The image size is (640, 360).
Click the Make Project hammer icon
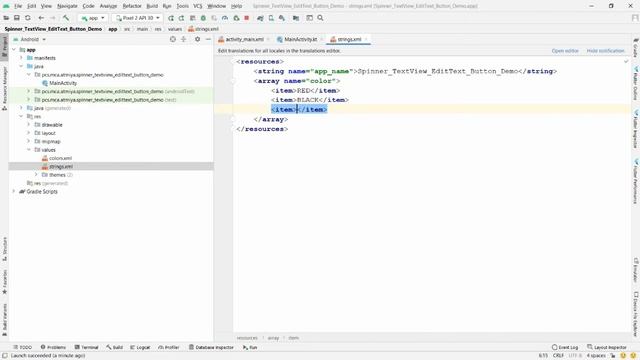pos(66,18)
